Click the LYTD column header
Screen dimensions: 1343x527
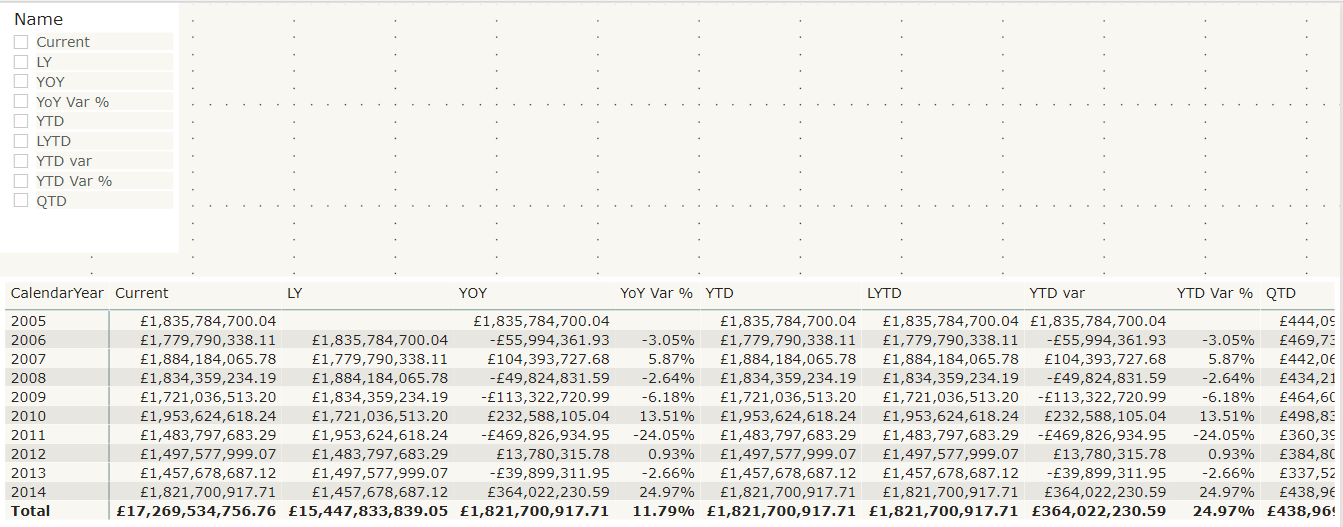tap(885, 293)
